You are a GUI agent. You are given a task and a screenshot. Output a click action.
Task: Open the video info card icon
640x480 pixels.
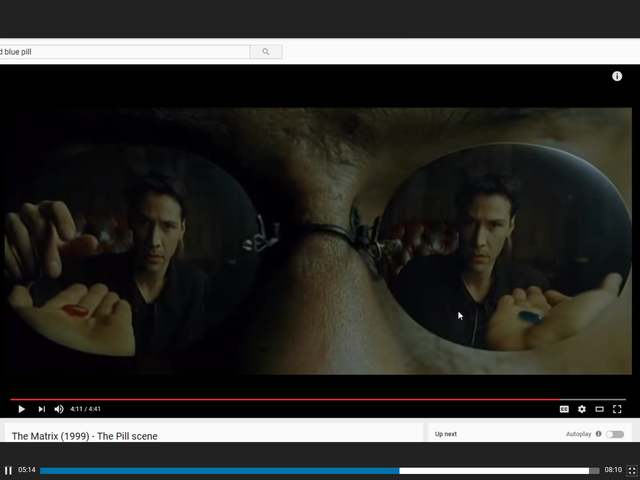617,76
